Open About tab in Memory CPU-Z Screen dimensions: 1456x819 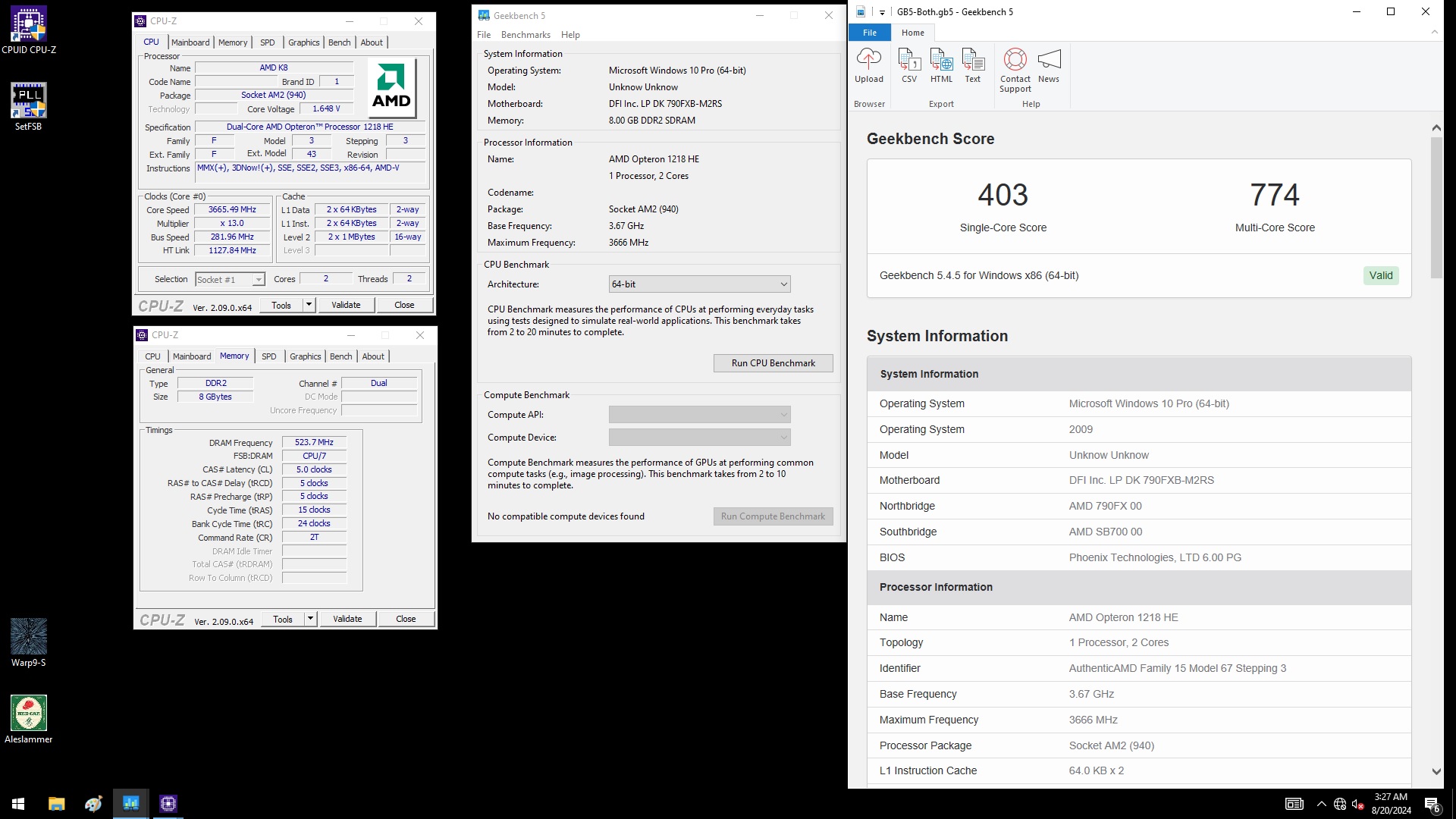[x=373, y=356]
